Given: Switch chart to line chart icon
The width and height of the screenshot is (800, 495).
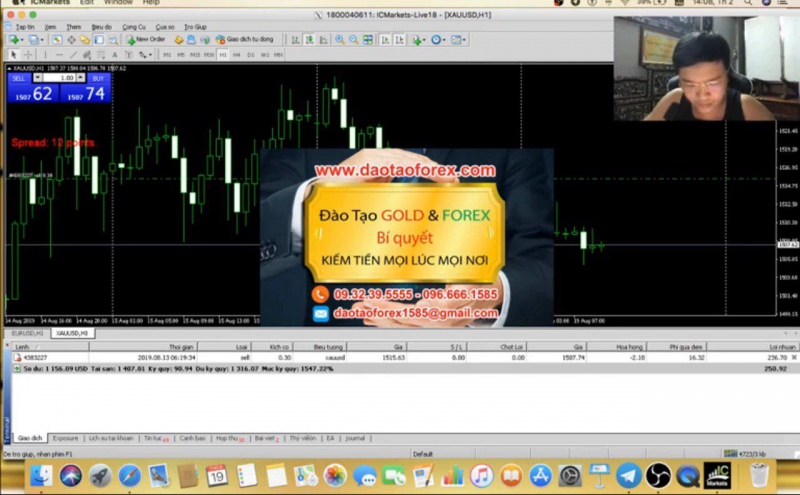Looking at the screenshot, I should tap(323, 39).
